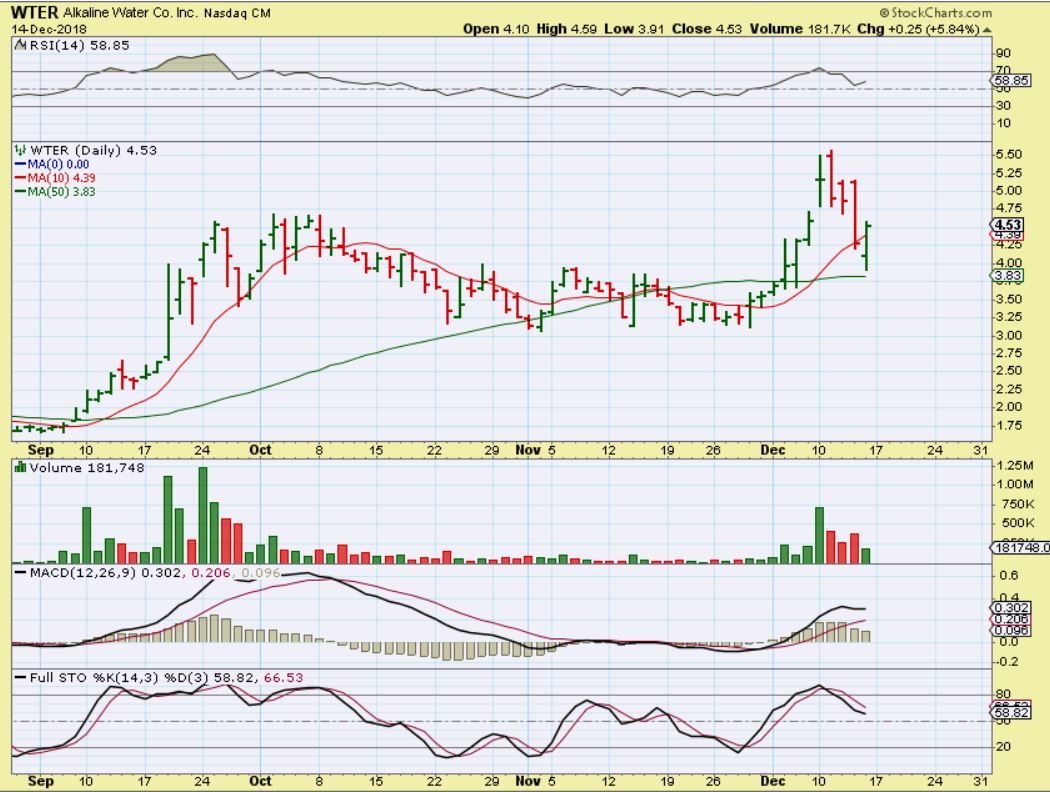Click the Close 4.53 value in header
This screenshot has width=1050, height=792.
tap(707, 29)
